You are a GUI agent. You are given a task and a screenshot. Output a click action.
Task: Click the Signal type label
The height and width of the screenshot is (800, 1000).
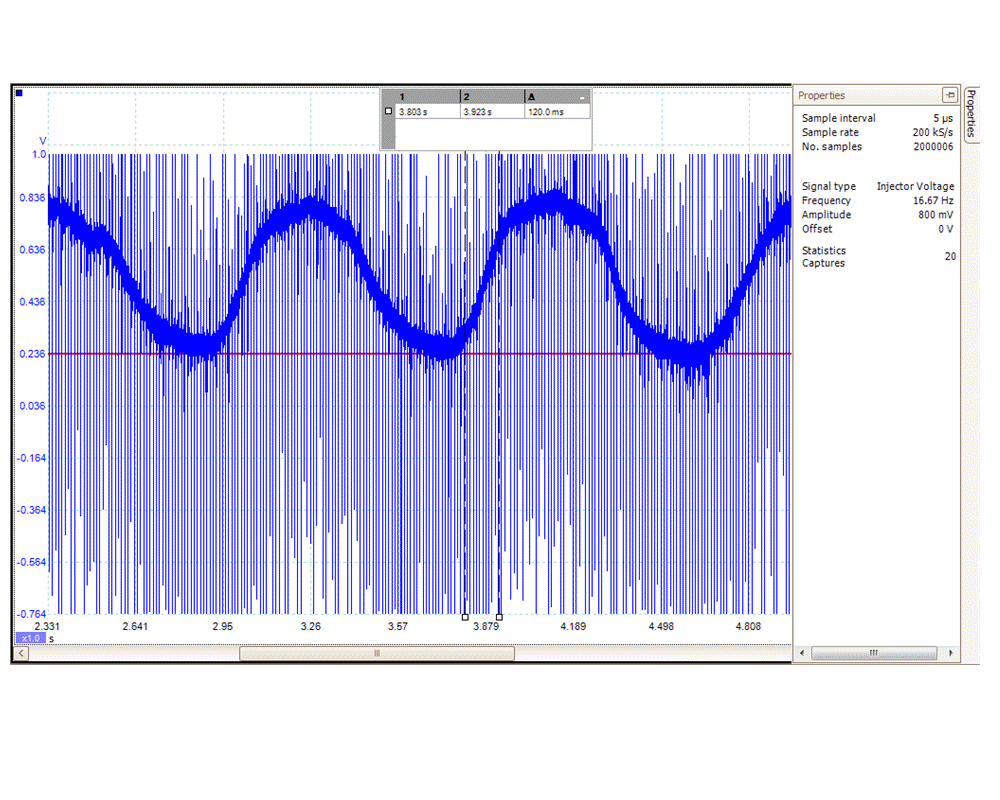829,186
